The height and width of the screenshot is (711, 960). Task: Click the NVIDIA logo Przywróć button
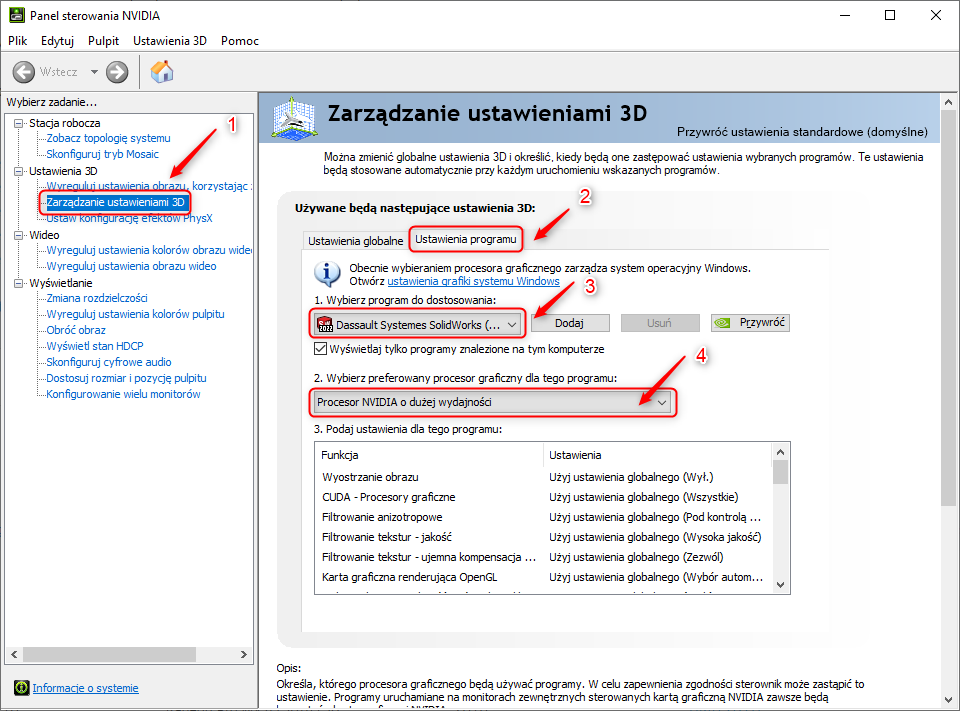pos(749,323)
